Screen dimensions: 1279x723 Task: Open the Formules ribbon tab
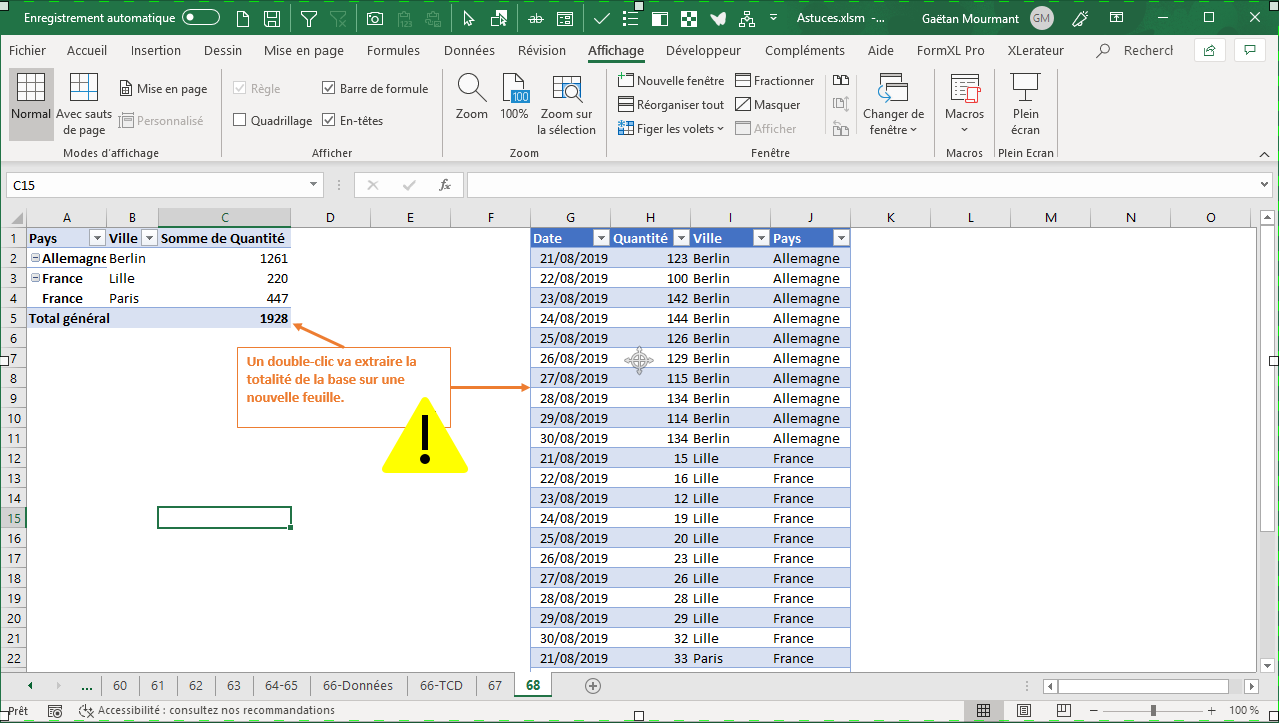point(393,51)
